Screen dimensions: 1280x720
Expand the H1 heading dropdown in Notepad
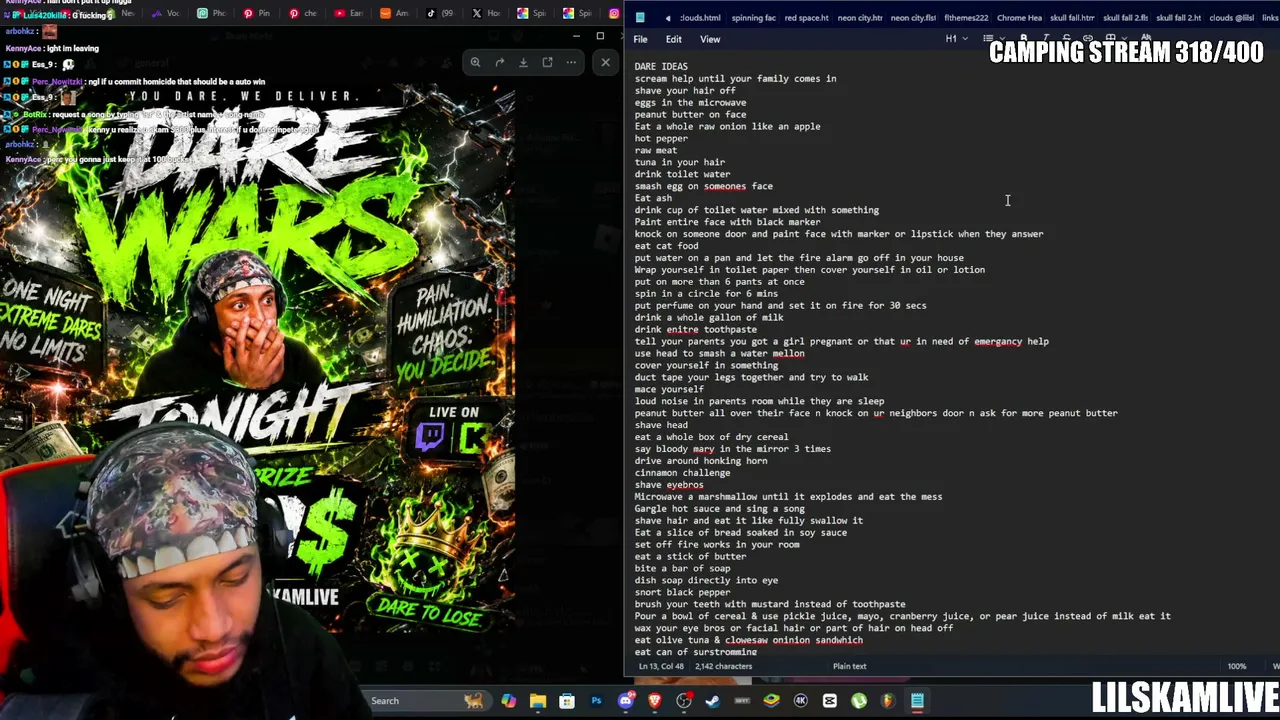(x=956, y=39)
